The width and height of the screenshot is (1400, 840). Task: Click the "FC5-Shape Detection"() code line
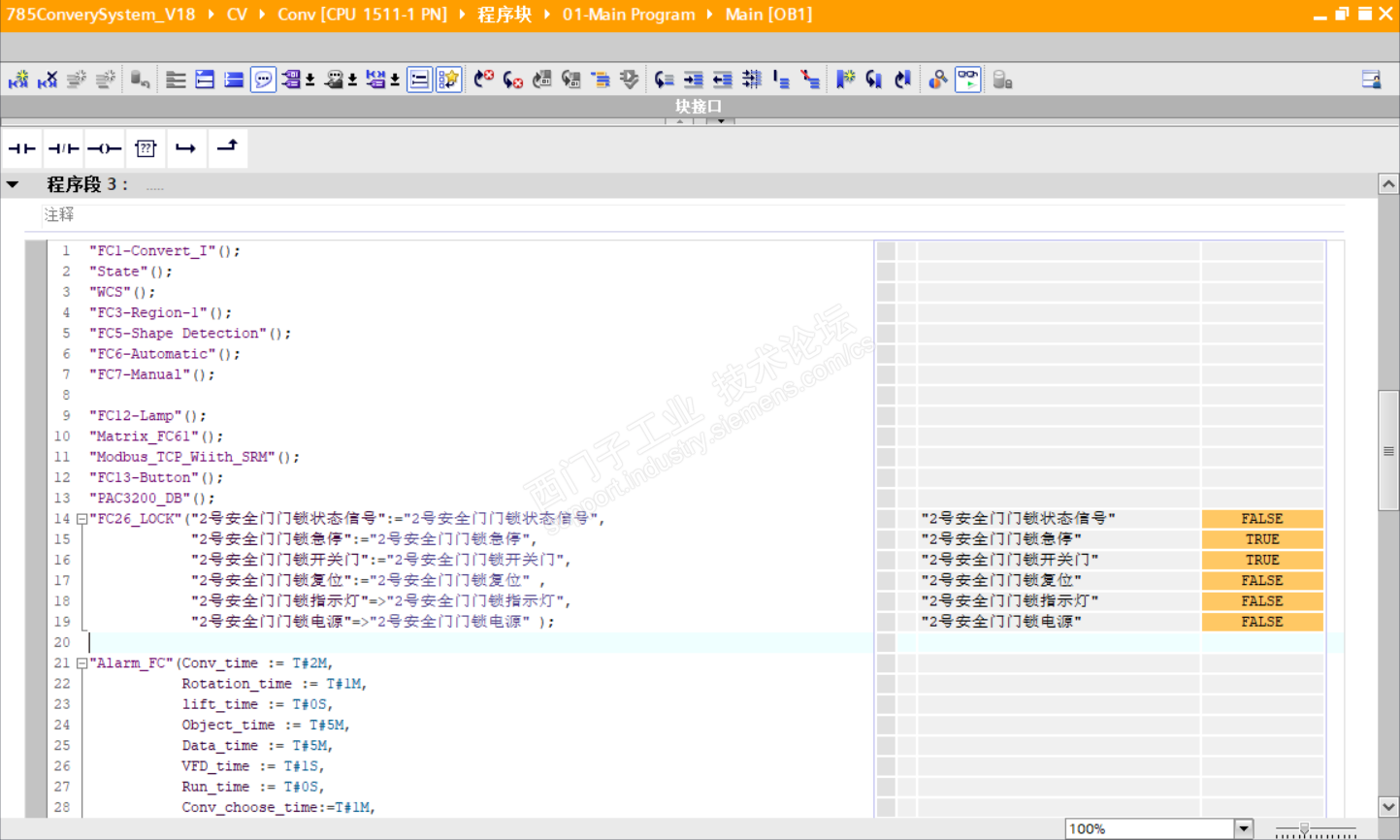click(190, 334)
